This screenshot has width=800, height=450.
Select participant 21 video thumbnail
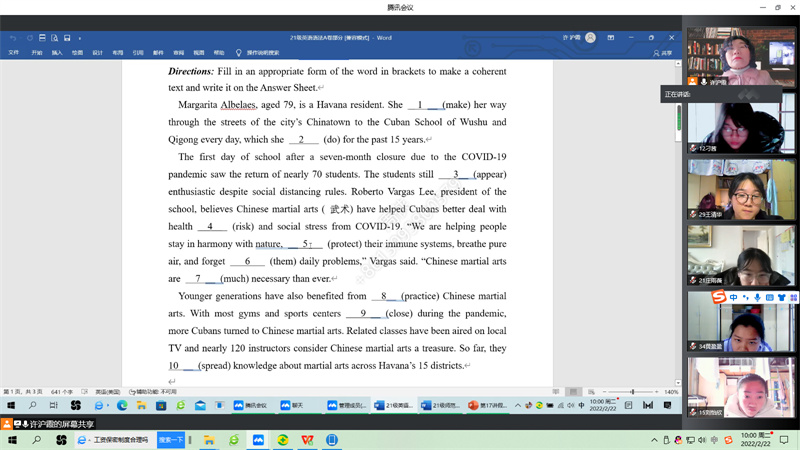741,255
